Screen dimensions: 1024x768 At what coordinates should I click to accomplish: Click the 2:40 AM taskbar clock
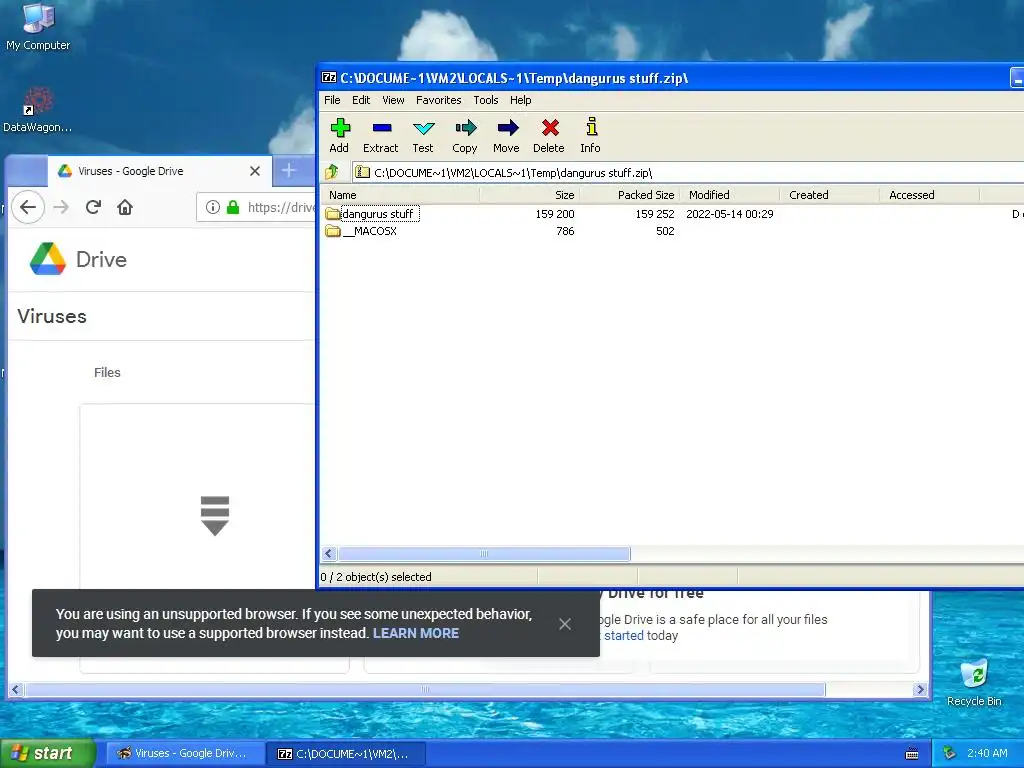987,753
